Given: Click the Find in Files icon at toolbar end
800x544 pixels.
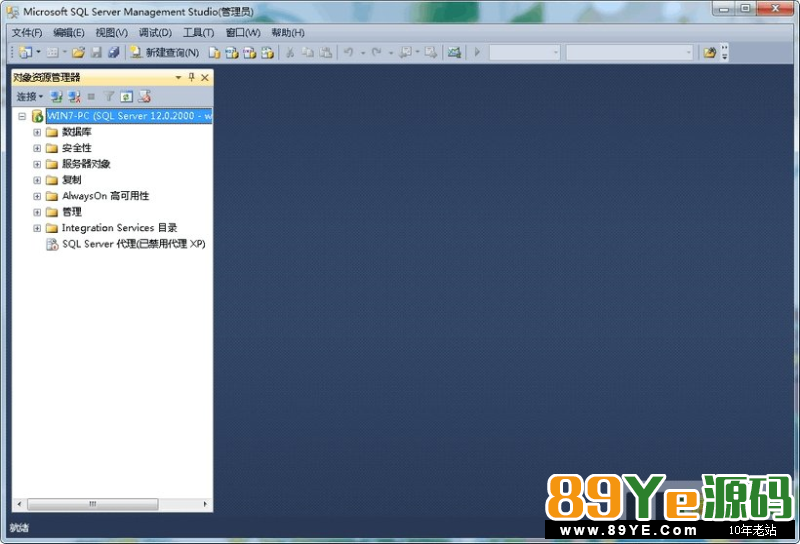Looking at the screenshot, I should tap(710, 52).
